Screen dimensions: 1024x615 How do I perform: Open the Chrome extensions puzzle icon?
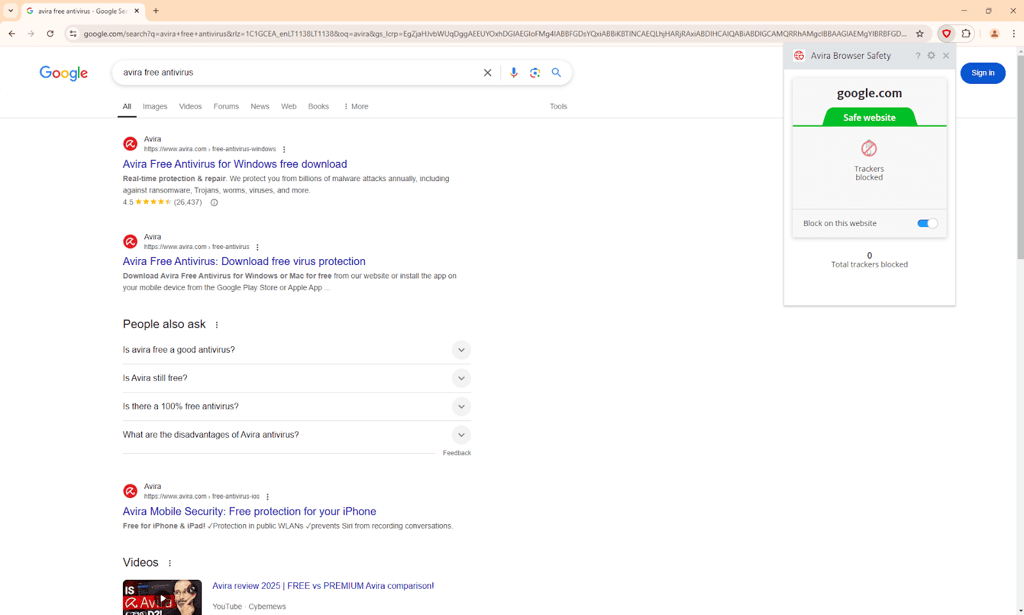pyautogui.click(x=966, y=33)
